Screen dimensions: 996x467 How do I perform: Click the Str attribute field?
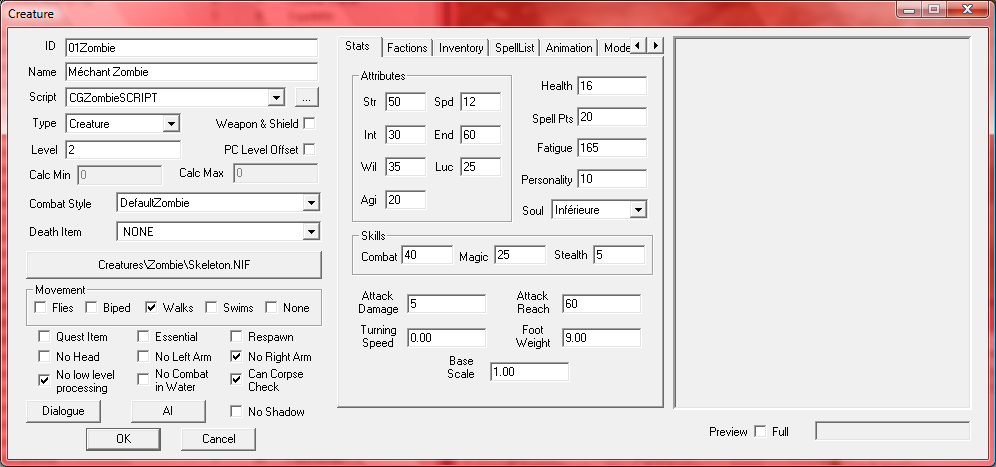click(405, 102)
